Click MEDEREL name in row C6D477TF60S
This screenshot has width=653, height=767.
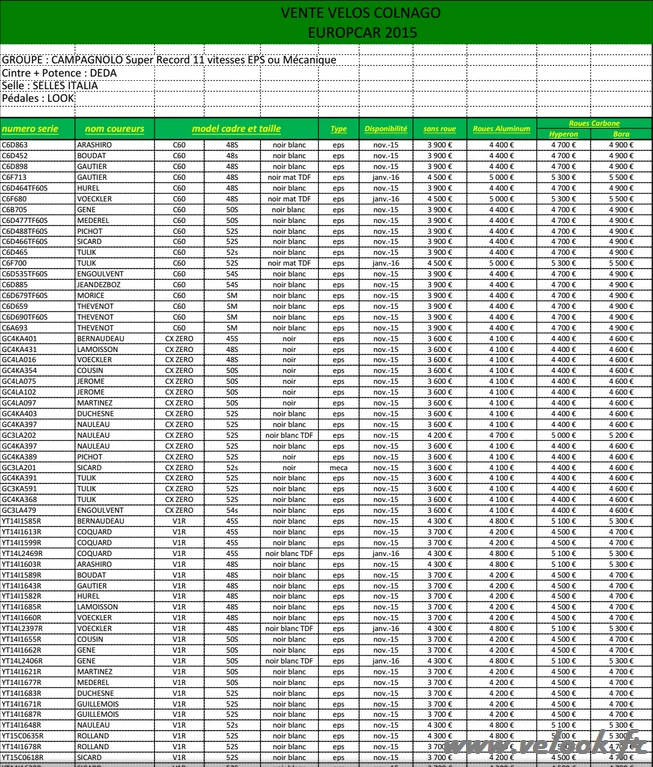pos(93,220)
